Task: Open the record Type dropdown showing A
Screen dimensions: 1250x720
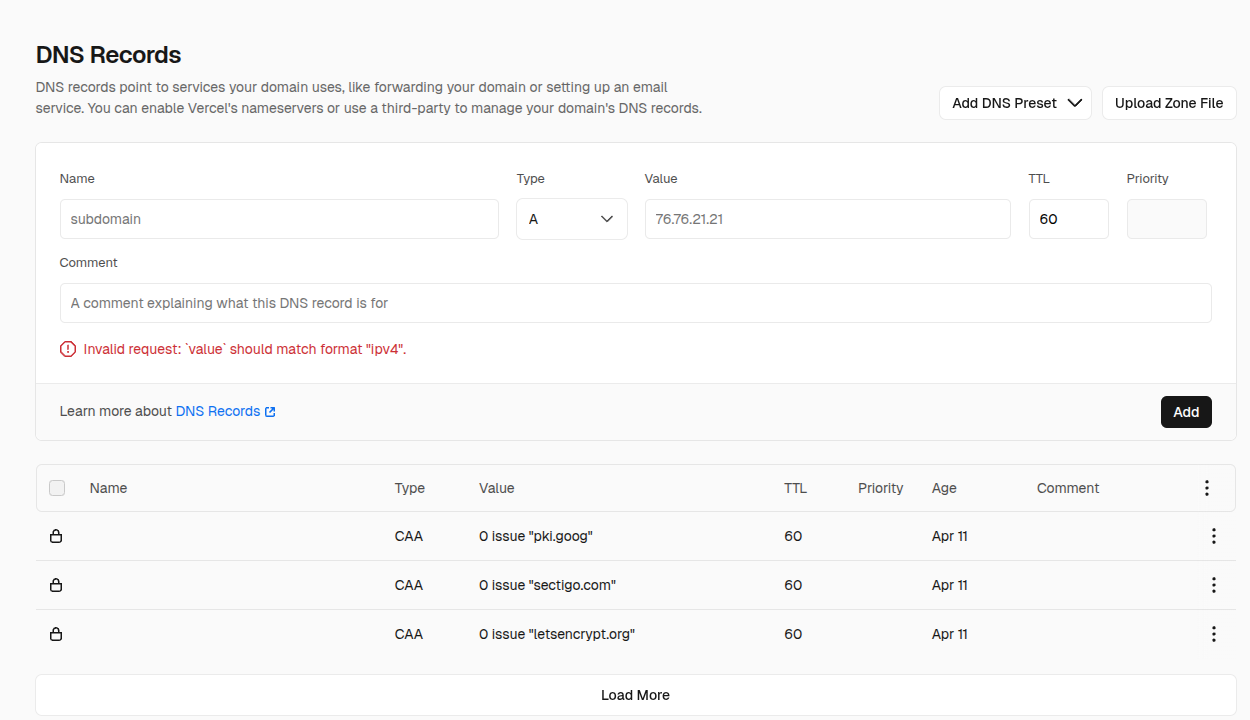Action: 572,219
